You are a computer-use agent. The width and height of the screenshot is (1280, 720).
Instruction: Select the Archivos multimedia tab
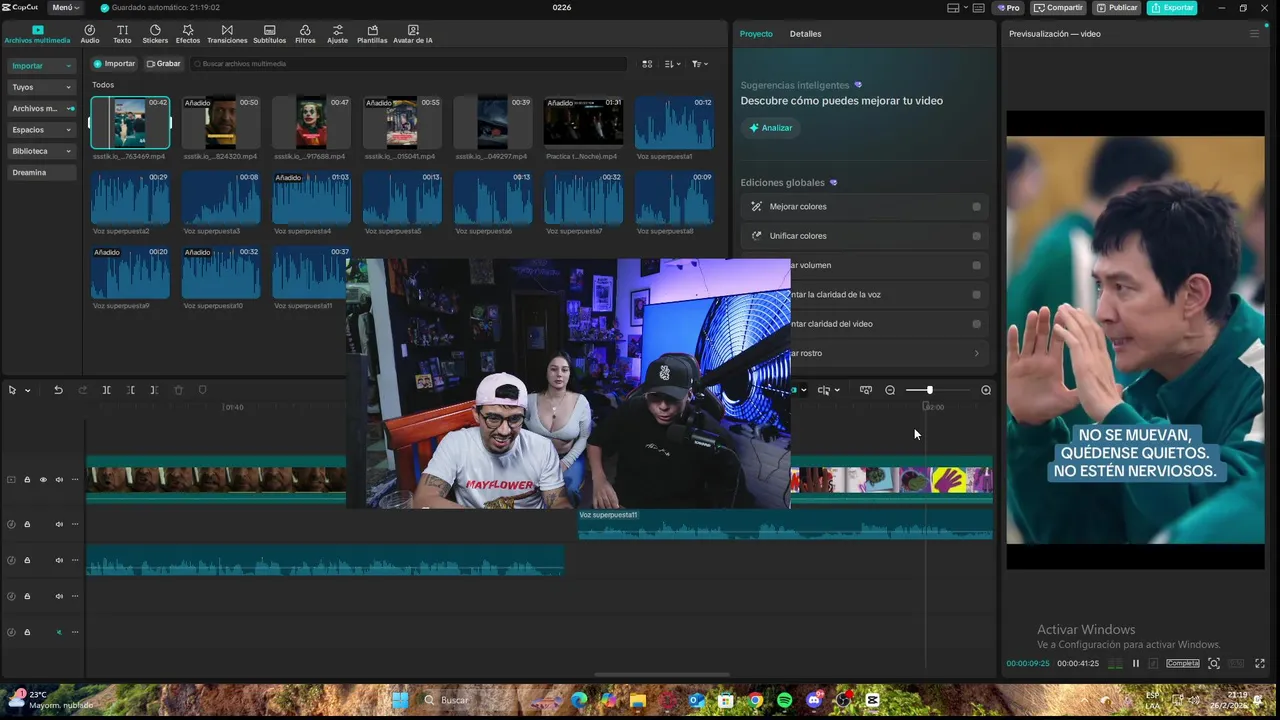tap(37, 34)
